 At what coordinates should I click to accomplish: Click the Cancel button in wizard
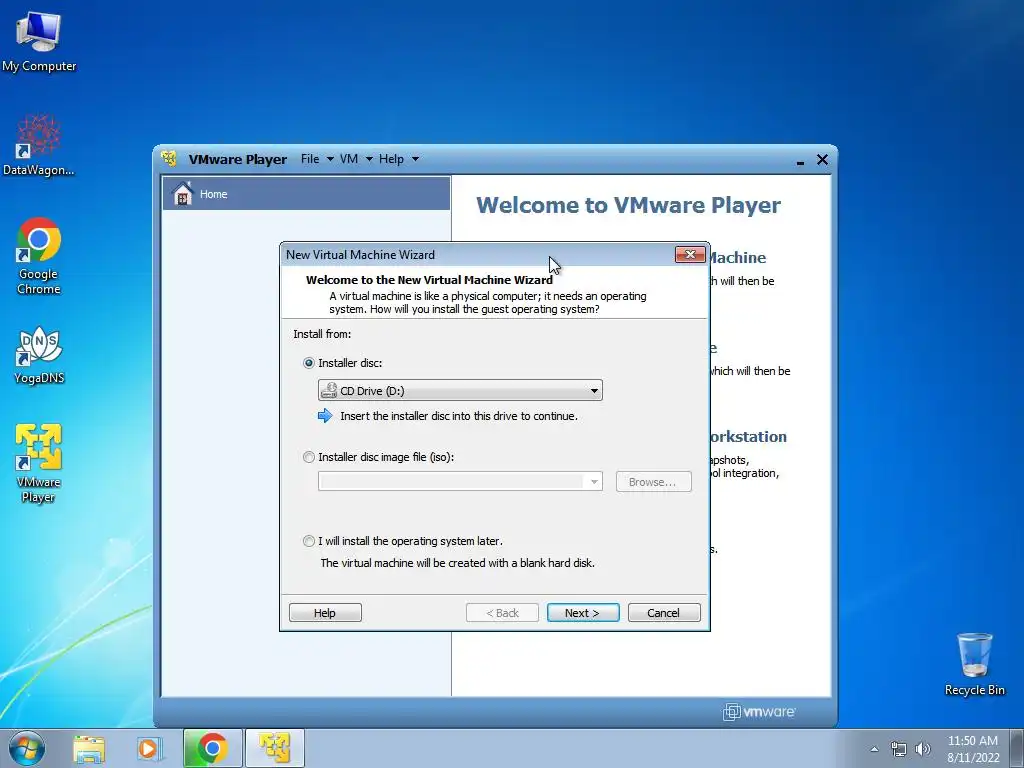[664, 613]
